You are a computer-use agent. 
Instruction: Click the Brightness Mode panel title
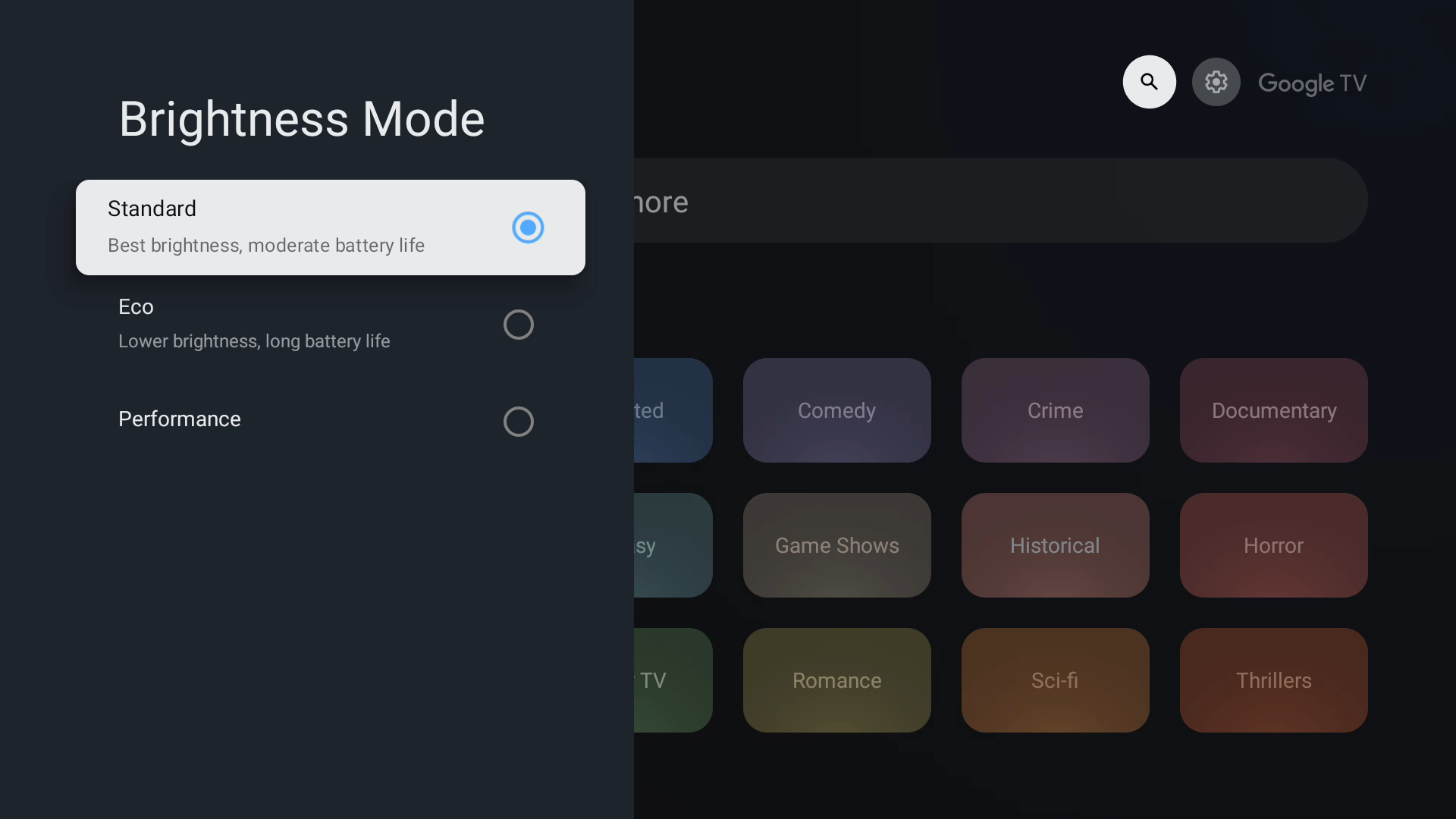click(x=302, y=119)
